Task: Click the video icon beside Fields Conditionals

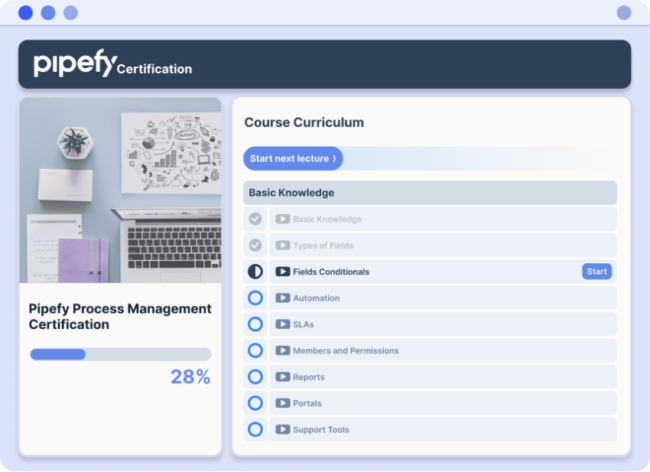Action: (x=283, y=271)
